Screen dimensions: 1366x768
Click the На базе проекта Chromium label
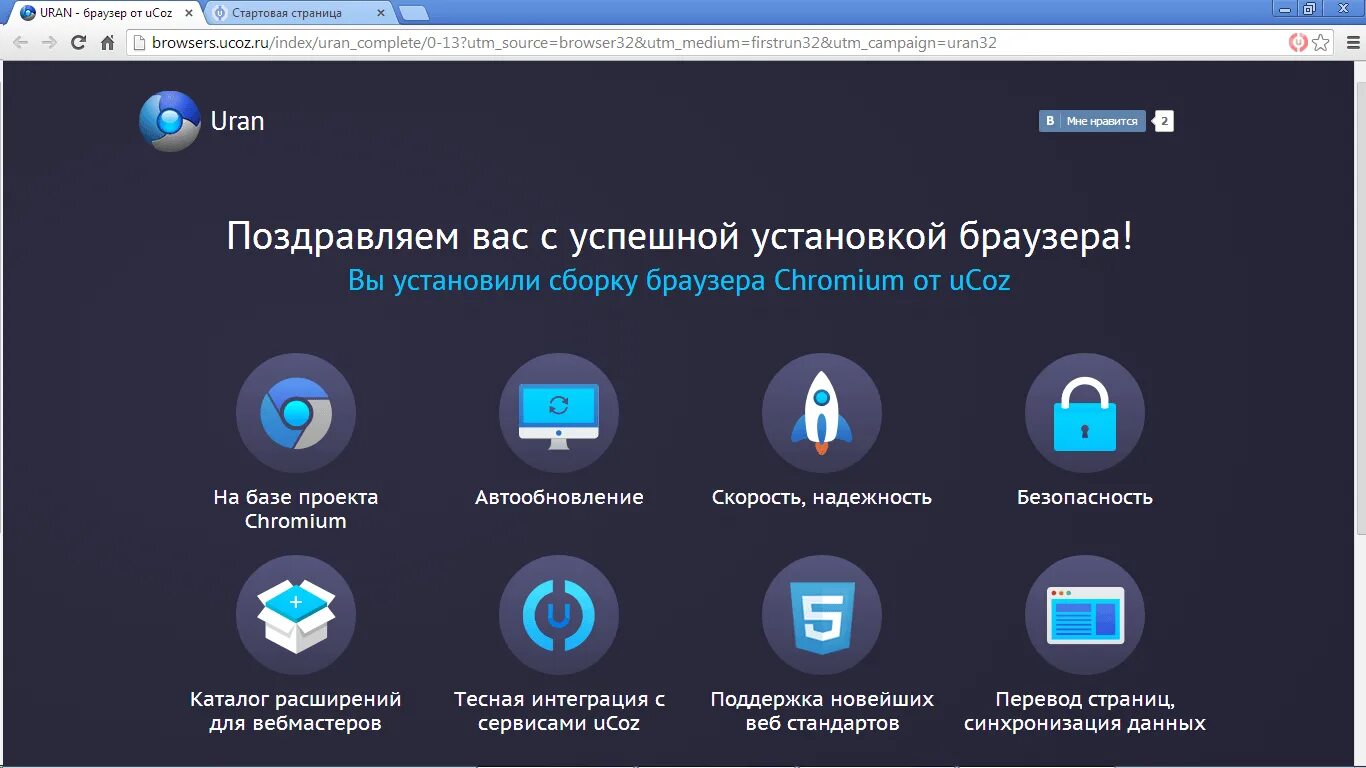(x=296, y=509)
